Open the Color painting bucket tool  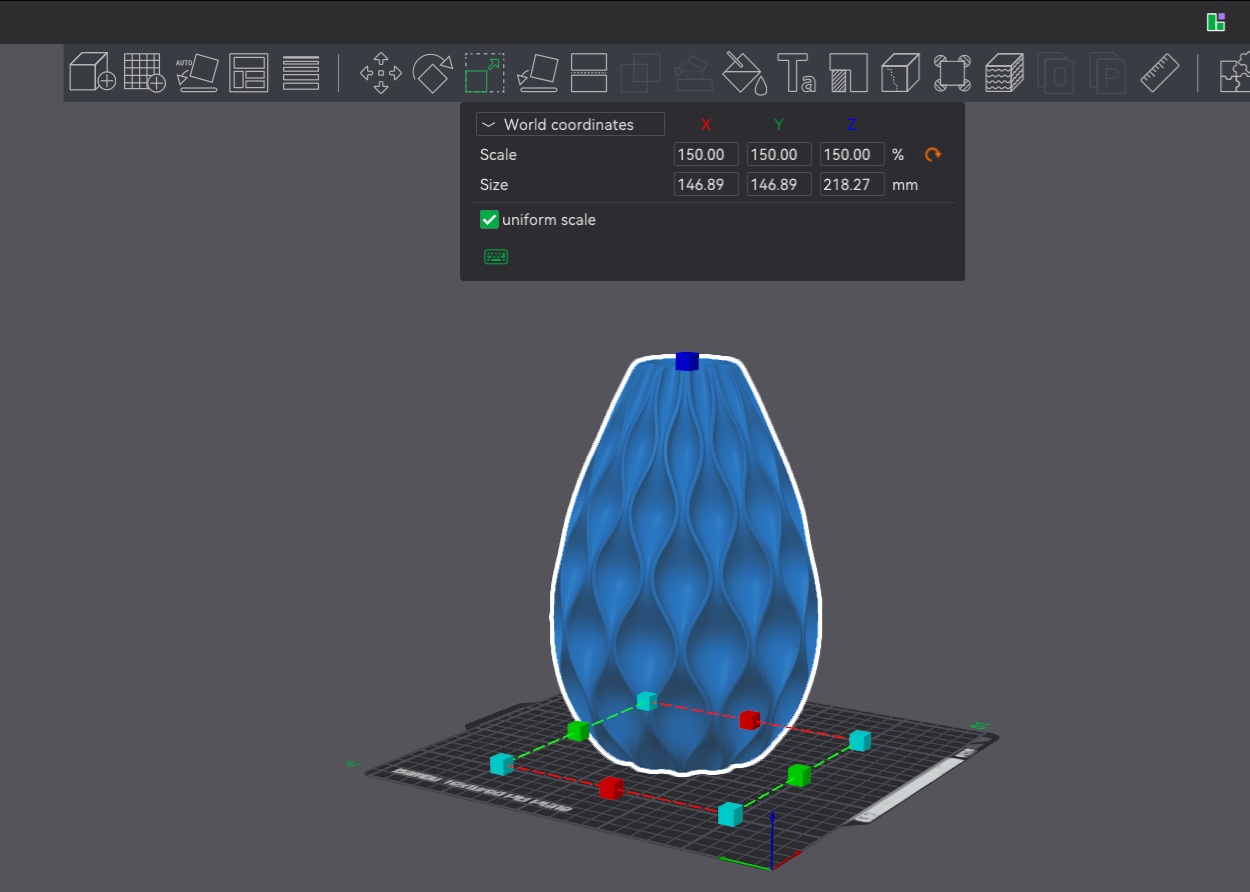click(x=744, y=73)
